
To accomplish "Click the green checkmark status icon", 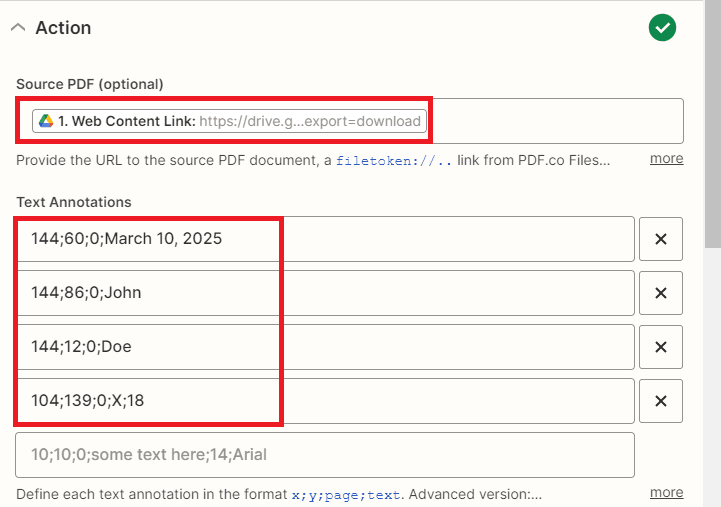I will pyautogui.click(x=662, y=28).
